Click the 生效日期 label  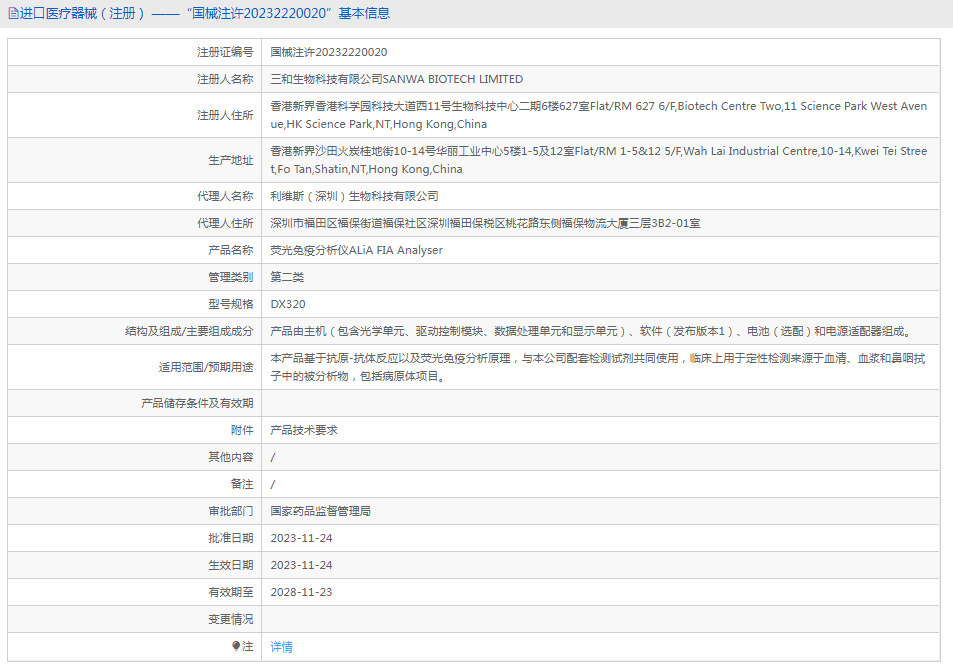click(x=231, y=565)
